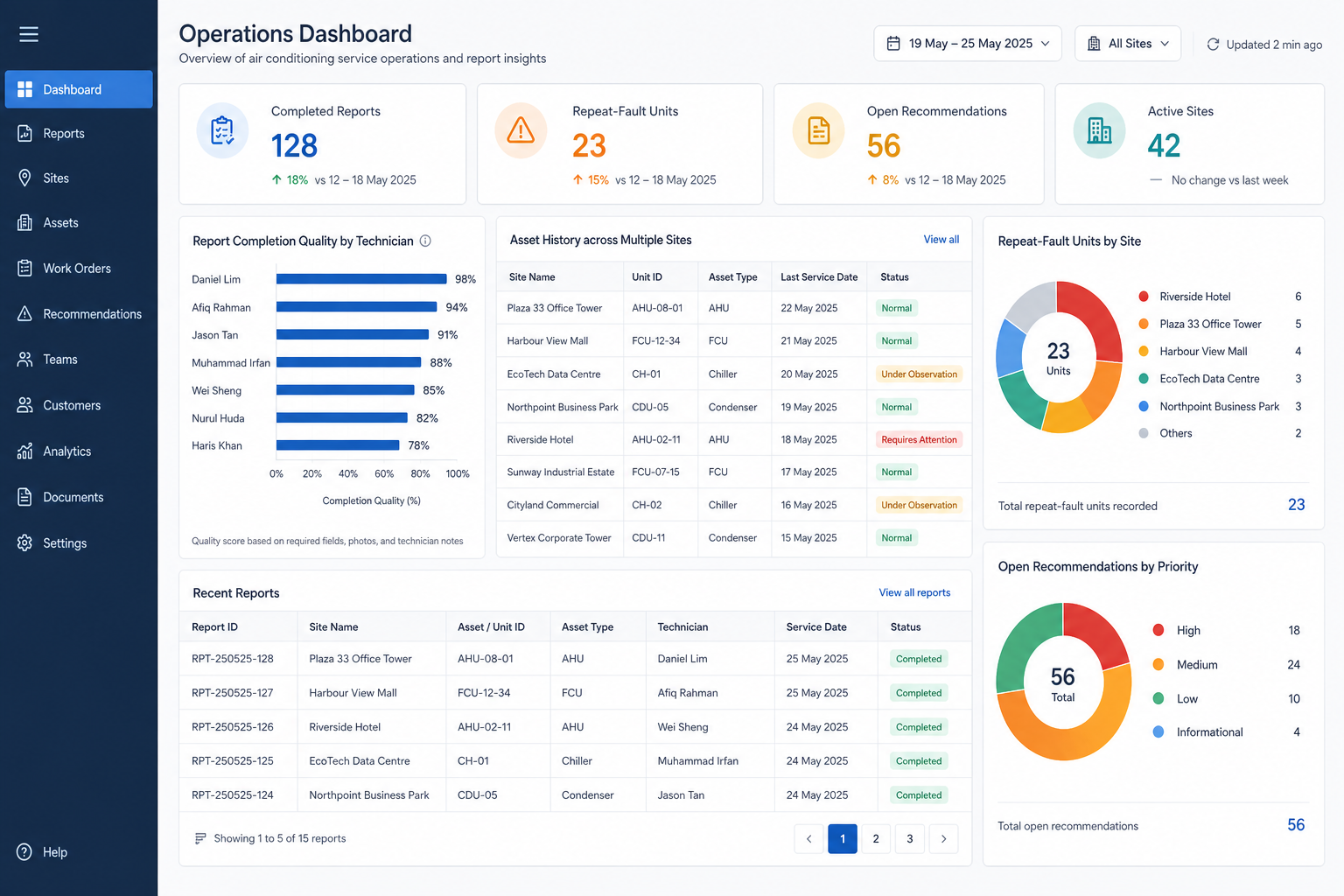
Task: Click View all in Asset History
Action: coord(941,239)
